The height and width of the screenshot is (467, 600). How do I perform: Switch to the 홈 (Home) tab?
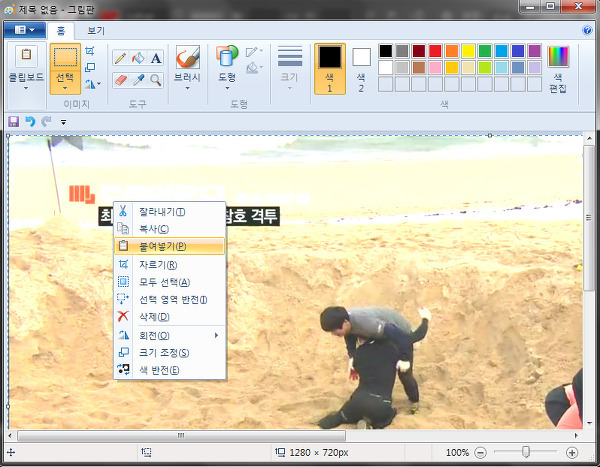[61, 31]
